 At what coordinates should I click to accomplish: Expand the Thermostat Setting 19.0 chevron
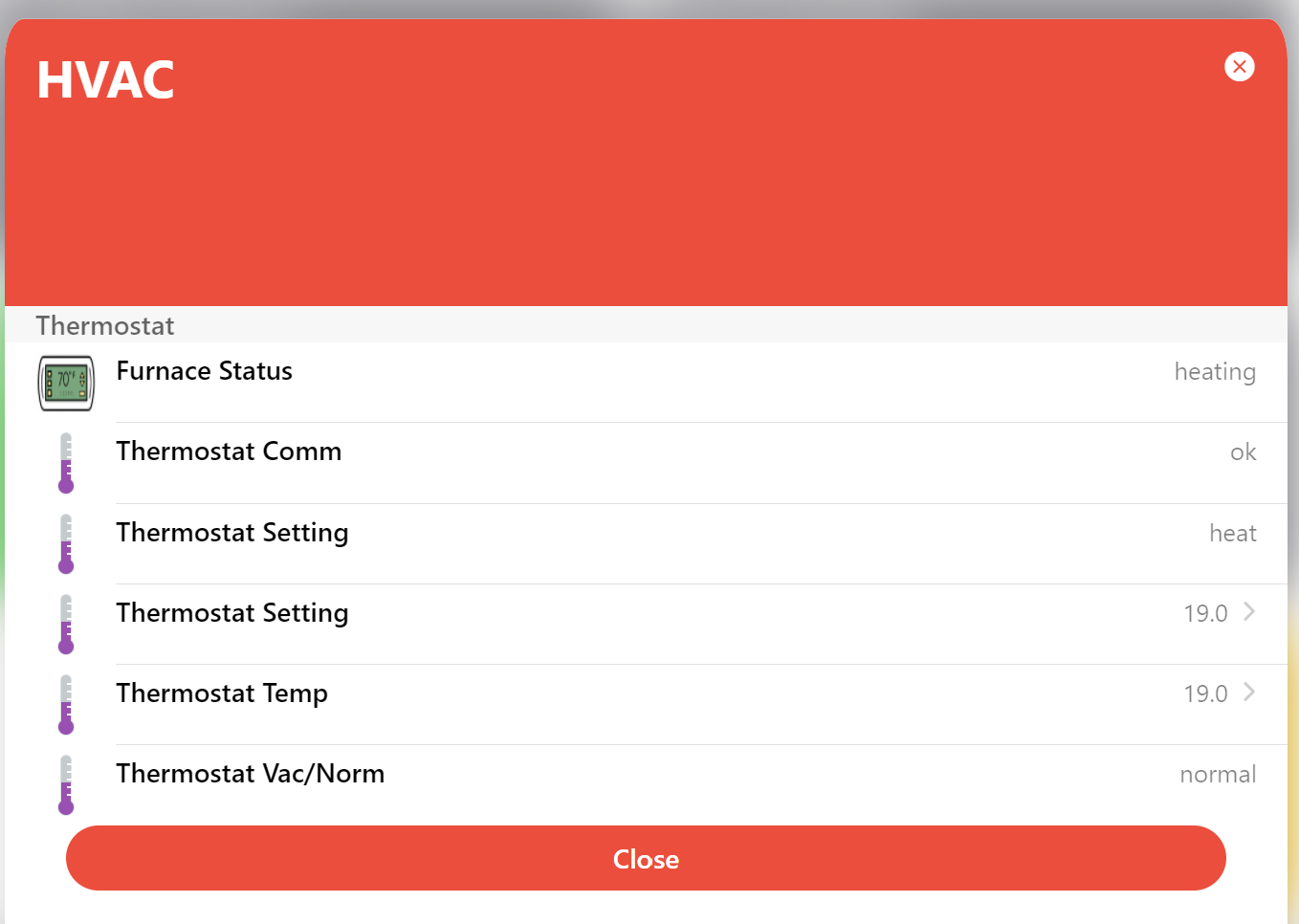coord(1249,611)
